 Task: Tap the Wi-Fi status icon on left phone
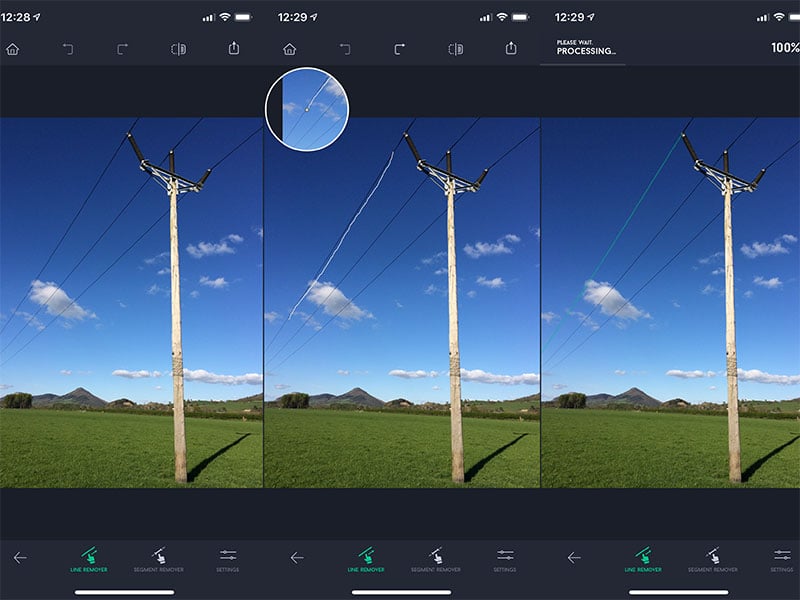click(225, 17)
